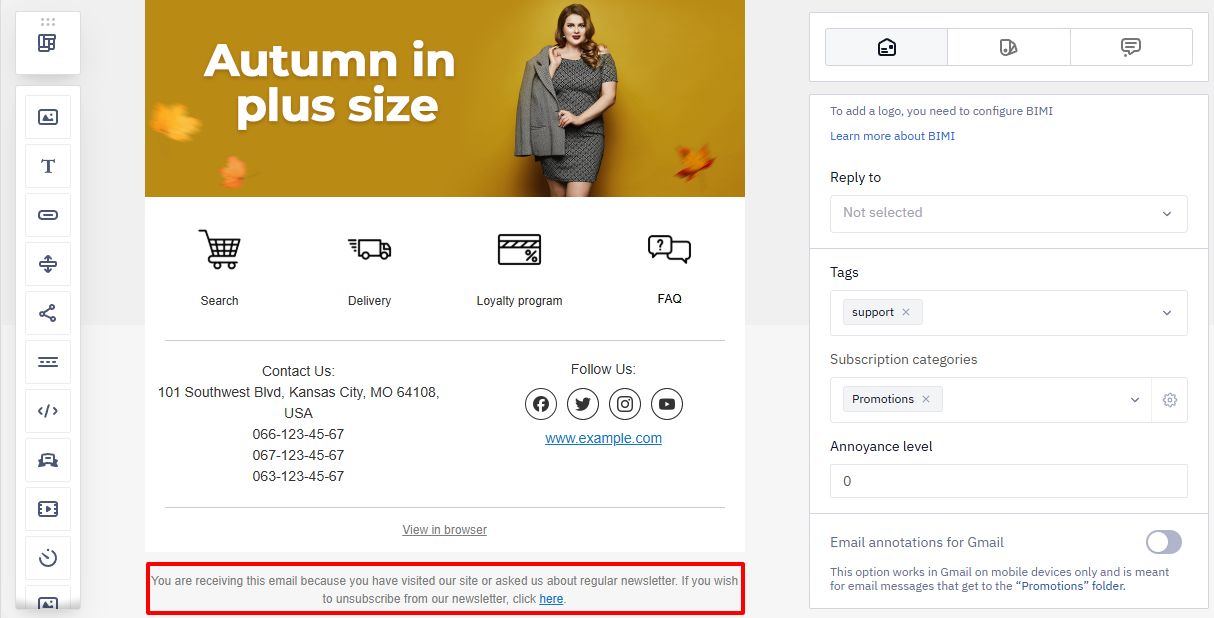Viewport: 1214px width, 618px height.
Task: Switch to the email settings tab
Action: point(886,47)
